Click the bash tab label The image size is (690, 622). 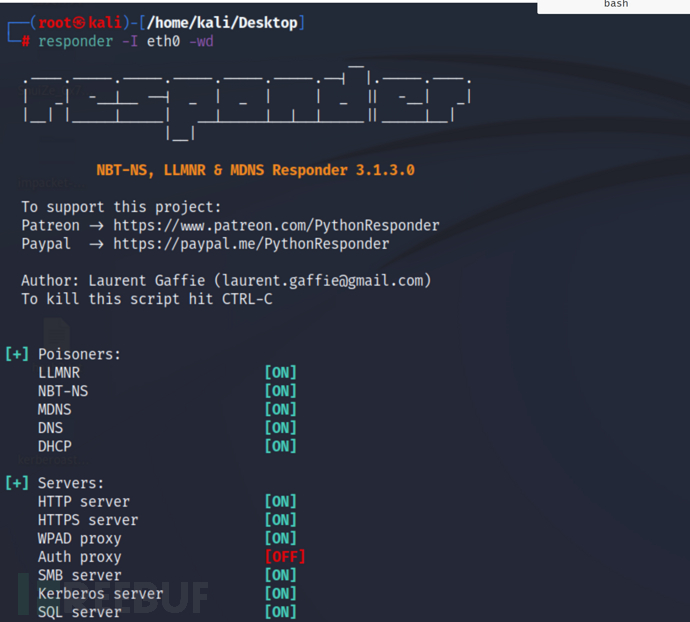click(x=615, y=5)
